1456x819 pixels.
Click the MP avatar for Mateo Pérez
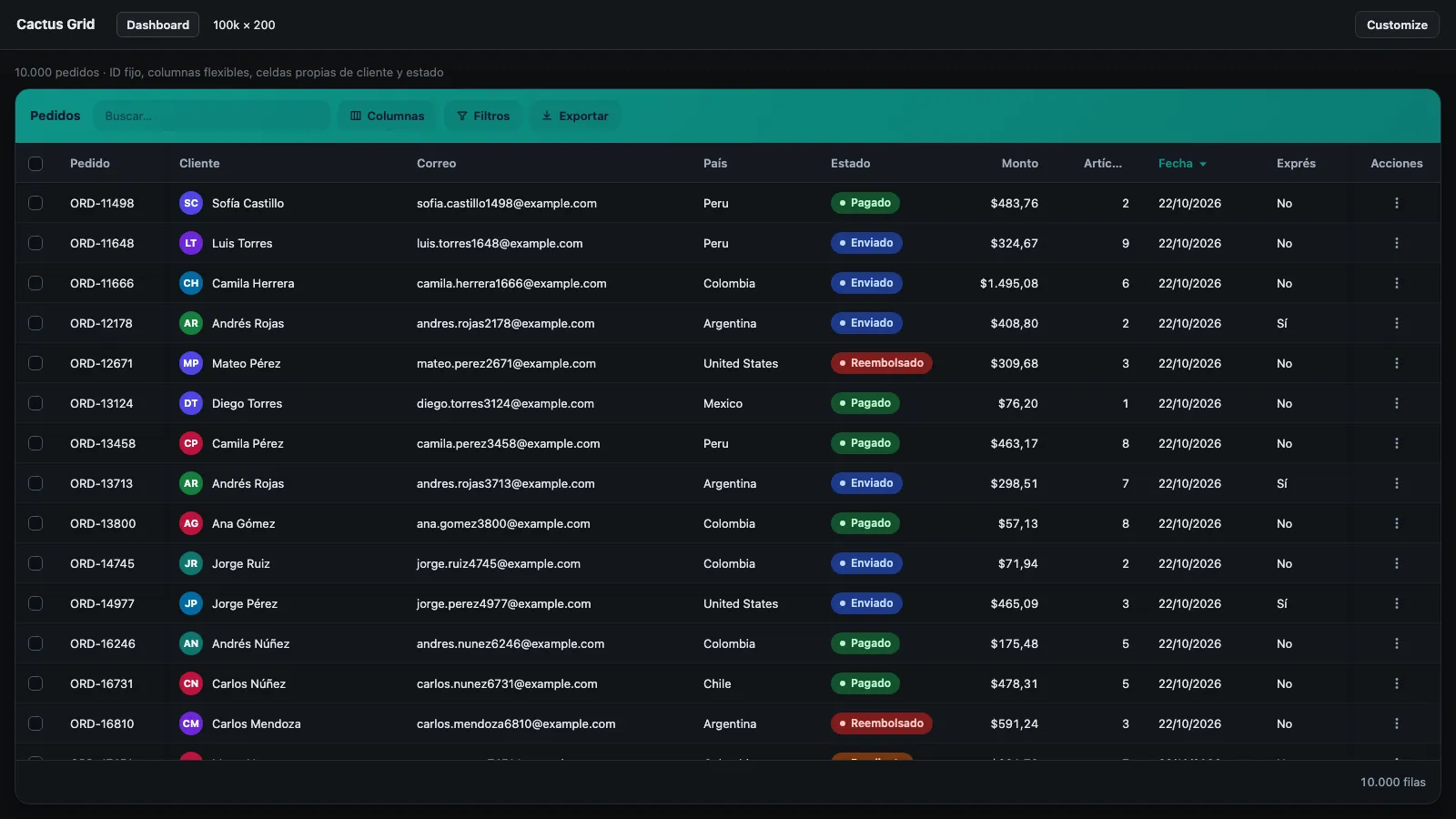click(x=191, y=363)
